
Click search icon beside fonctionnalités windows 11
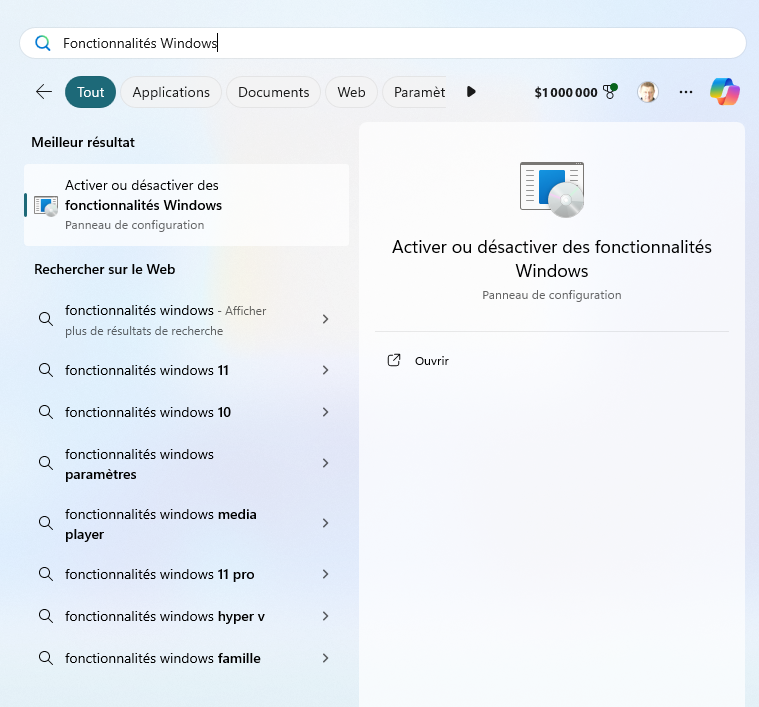click(46, 370)
